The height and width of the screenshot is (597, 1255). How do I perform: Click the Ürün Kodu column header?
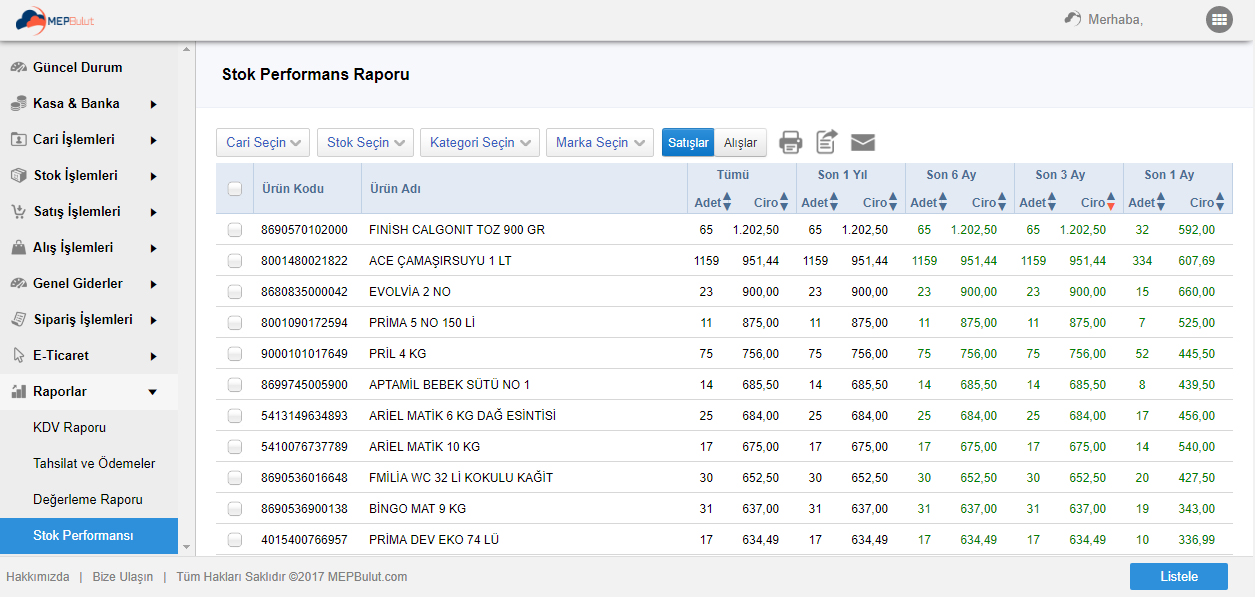[292, 189]
